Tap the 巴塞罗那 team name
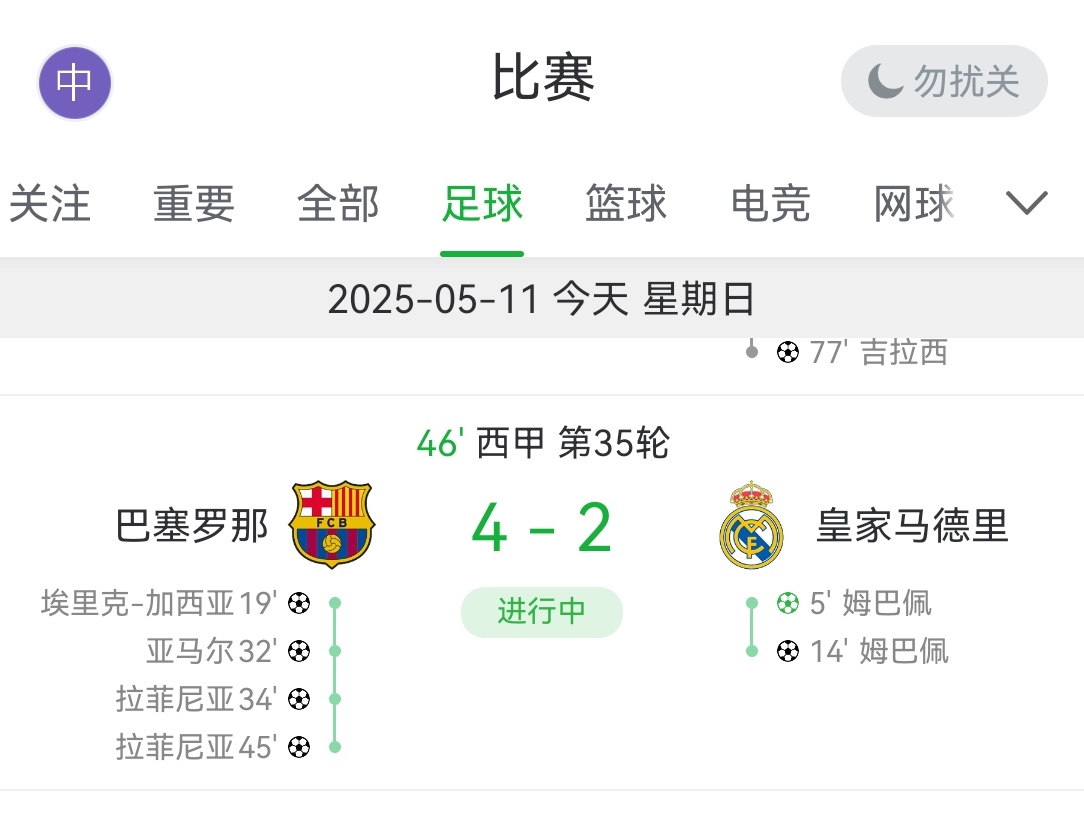This screenshot has height=817, width=1084. 193,526
